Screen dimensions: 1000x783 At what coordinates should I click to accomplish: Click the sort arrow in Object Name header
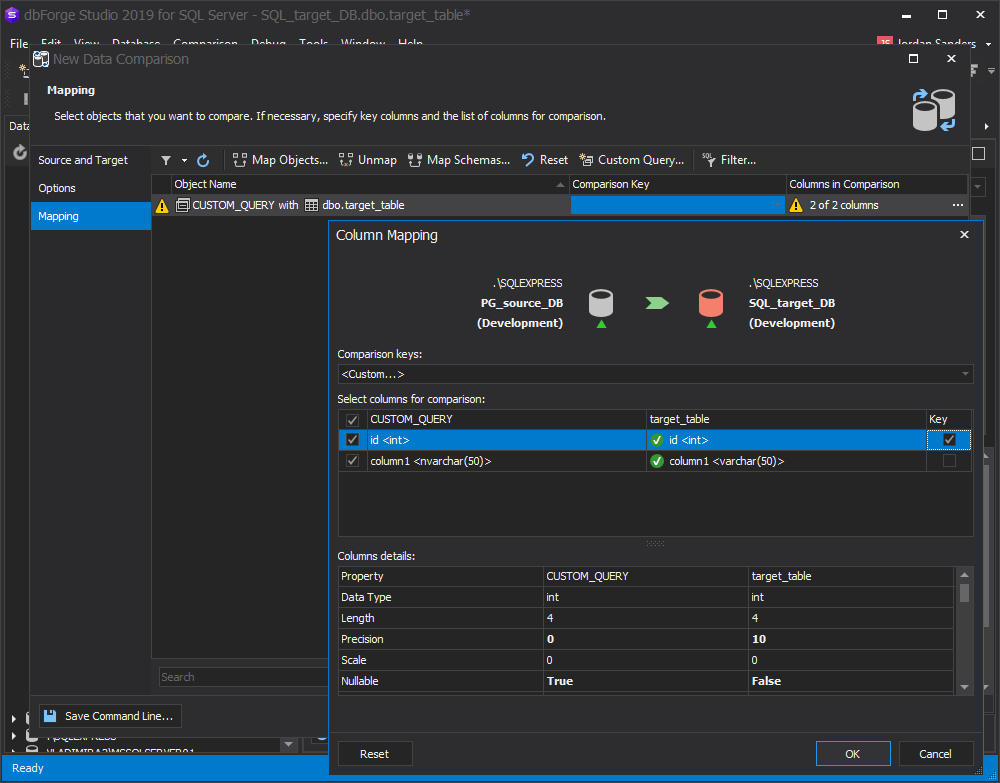pyautogui.click(x=561, y=185)
